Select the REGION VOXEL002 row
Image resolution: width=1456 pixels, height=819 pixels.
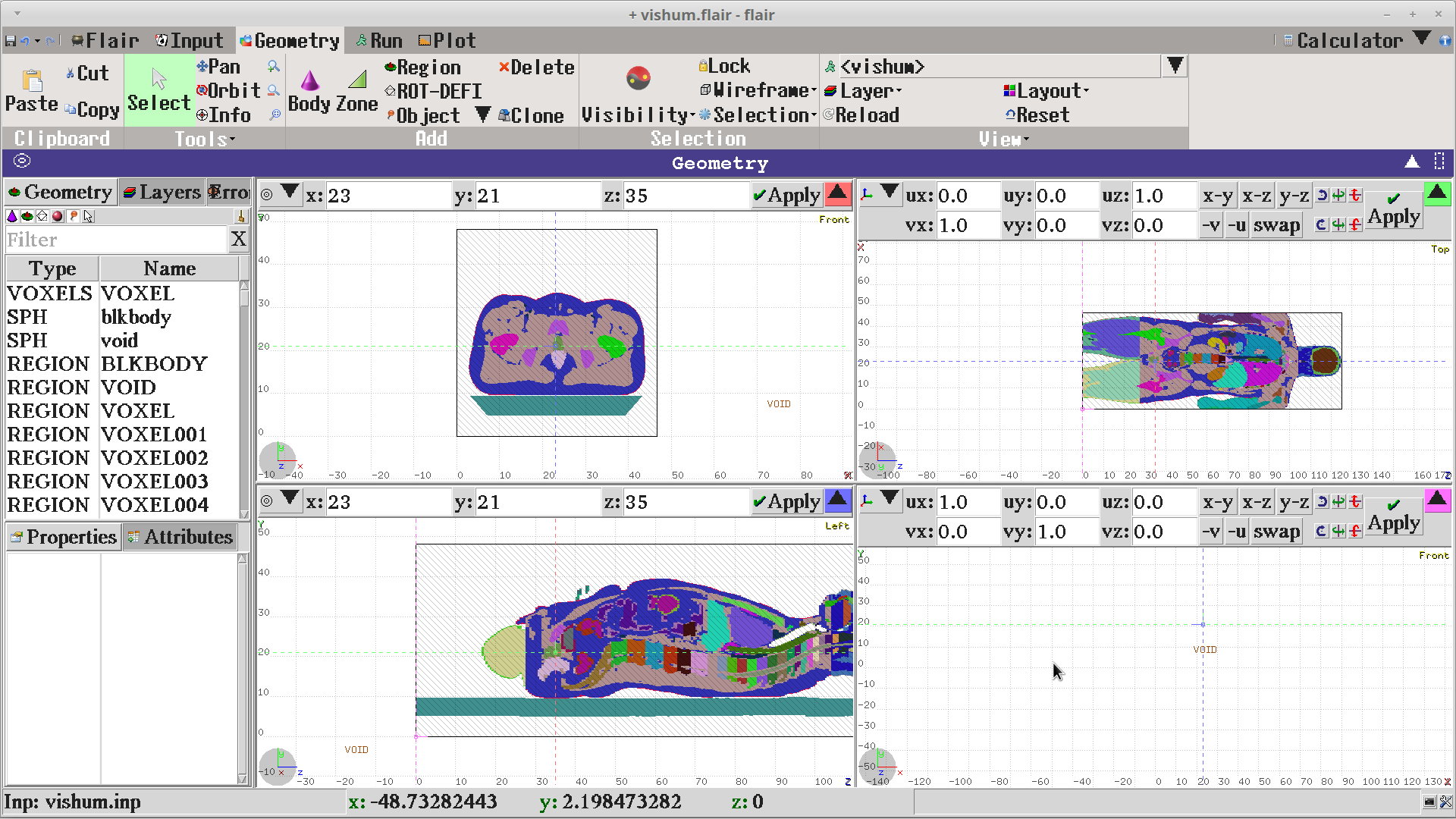[x=123, y=458]
